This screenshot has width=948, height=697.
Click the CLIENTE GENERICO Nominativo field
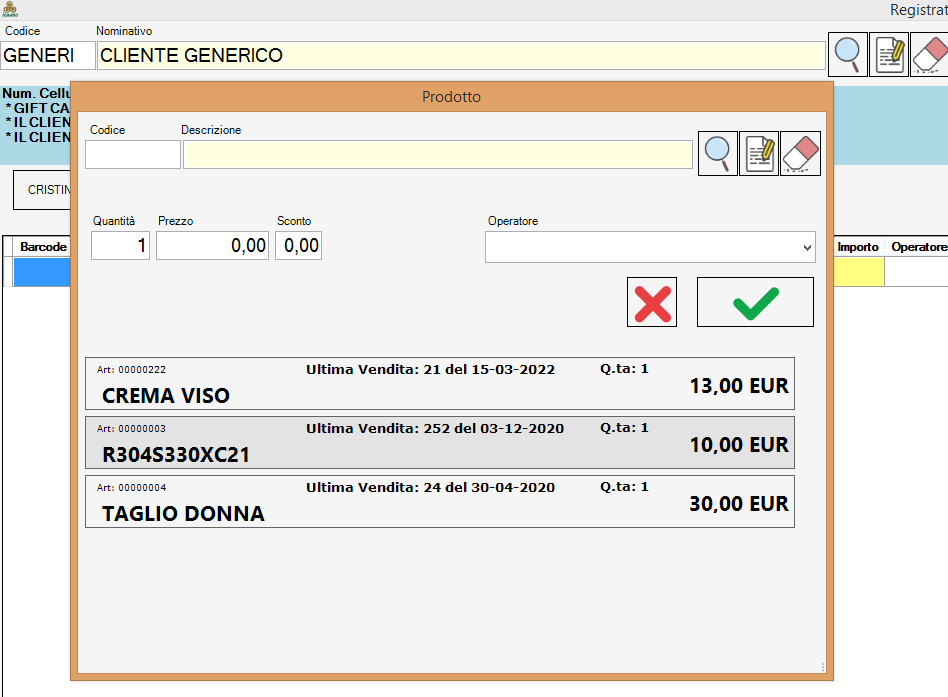point(461,56)
